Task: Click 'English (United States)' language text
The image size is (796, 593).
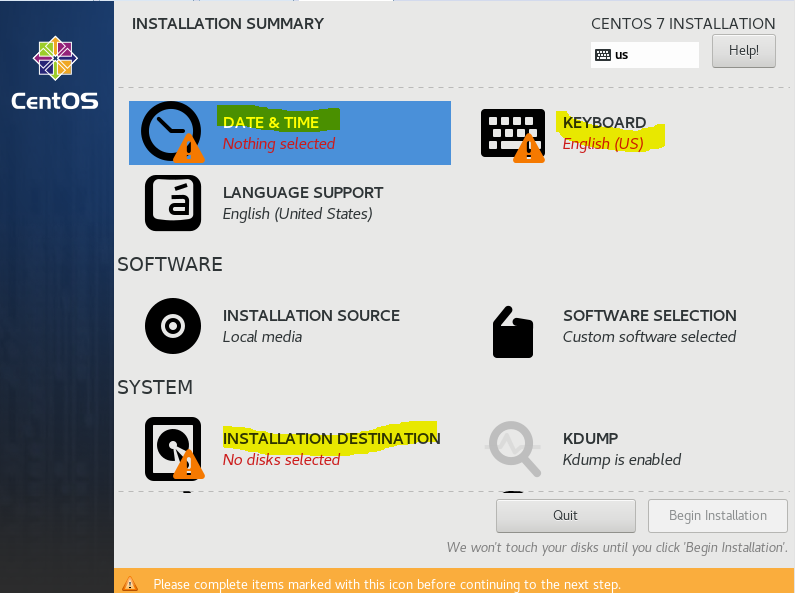Action: click(297, 214)
